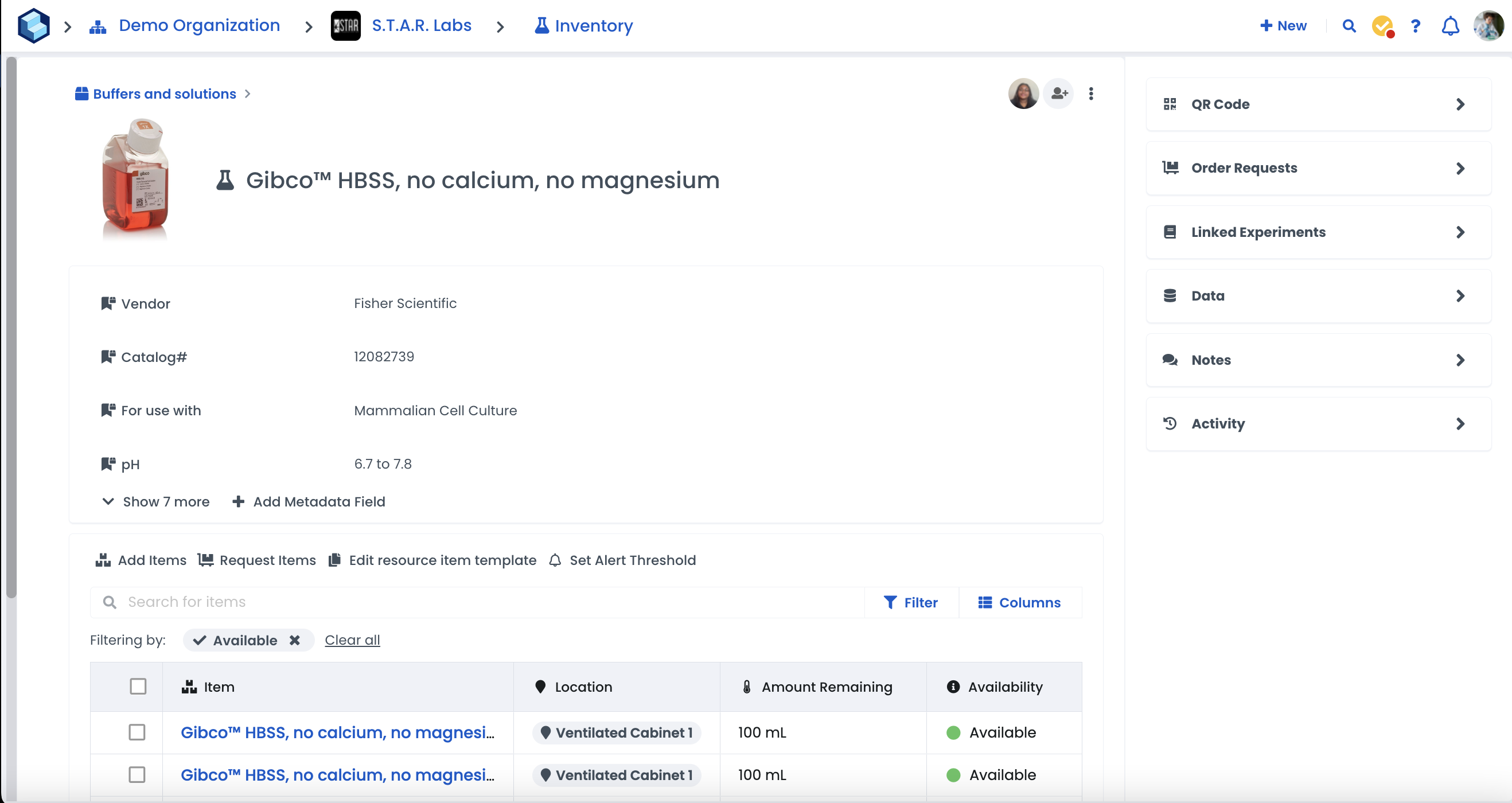The height and width of the screenshot is (803, 1512).
Task: Click the Add Items button
Action: click(x=141, y=560)
